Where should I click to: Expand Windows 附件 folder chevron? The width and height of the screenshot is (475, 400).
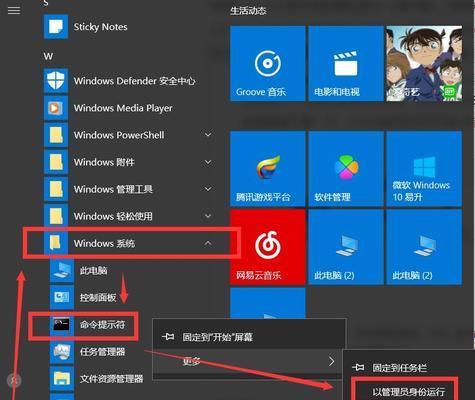208,162
